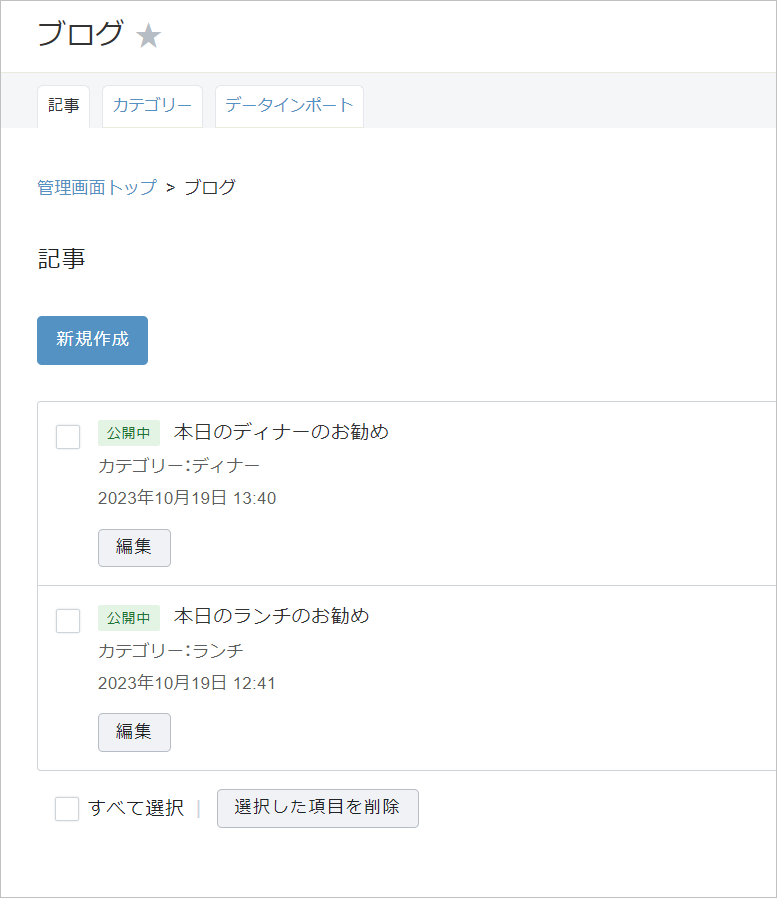Image resolution: width=777 pixels, height=898 pixels.
Task: Click the 新規作成 button
Action: pos(92,340)
